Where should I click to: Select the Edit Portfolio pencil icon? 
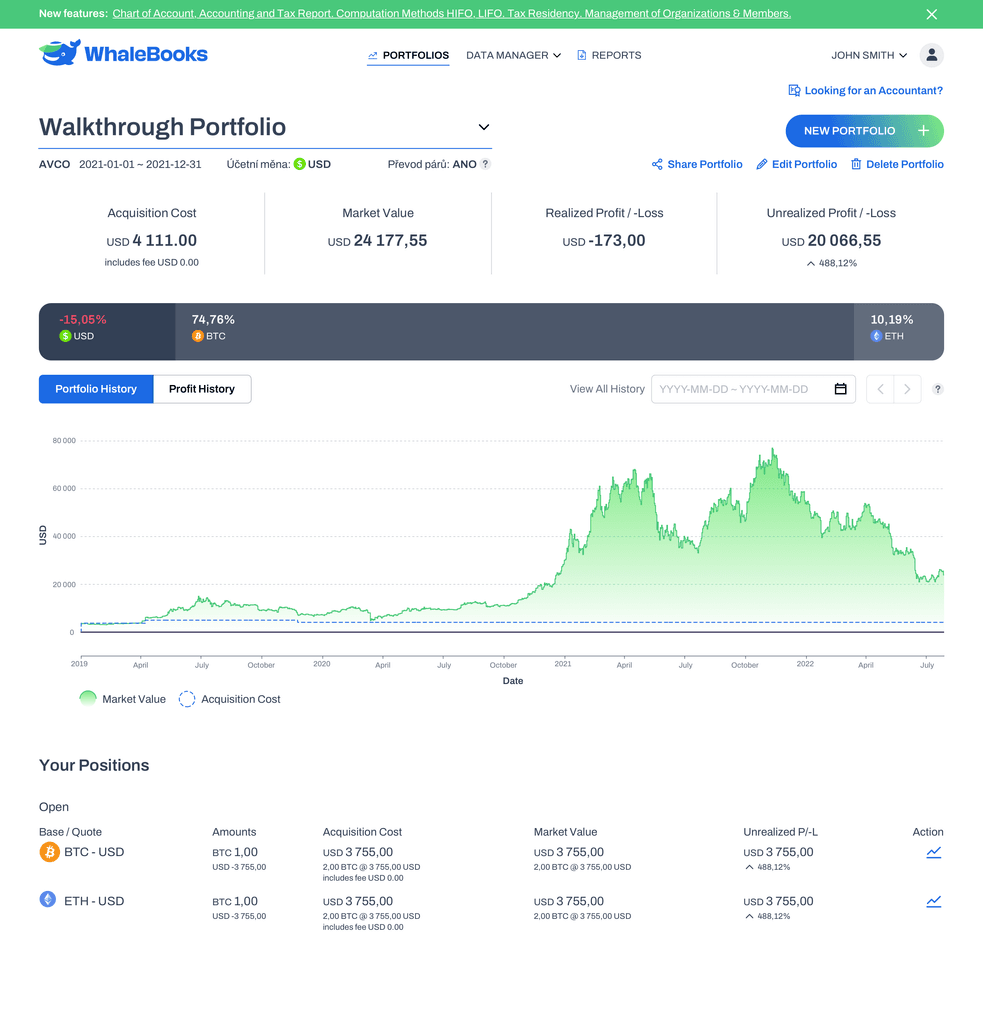click(x=760, y=164)
